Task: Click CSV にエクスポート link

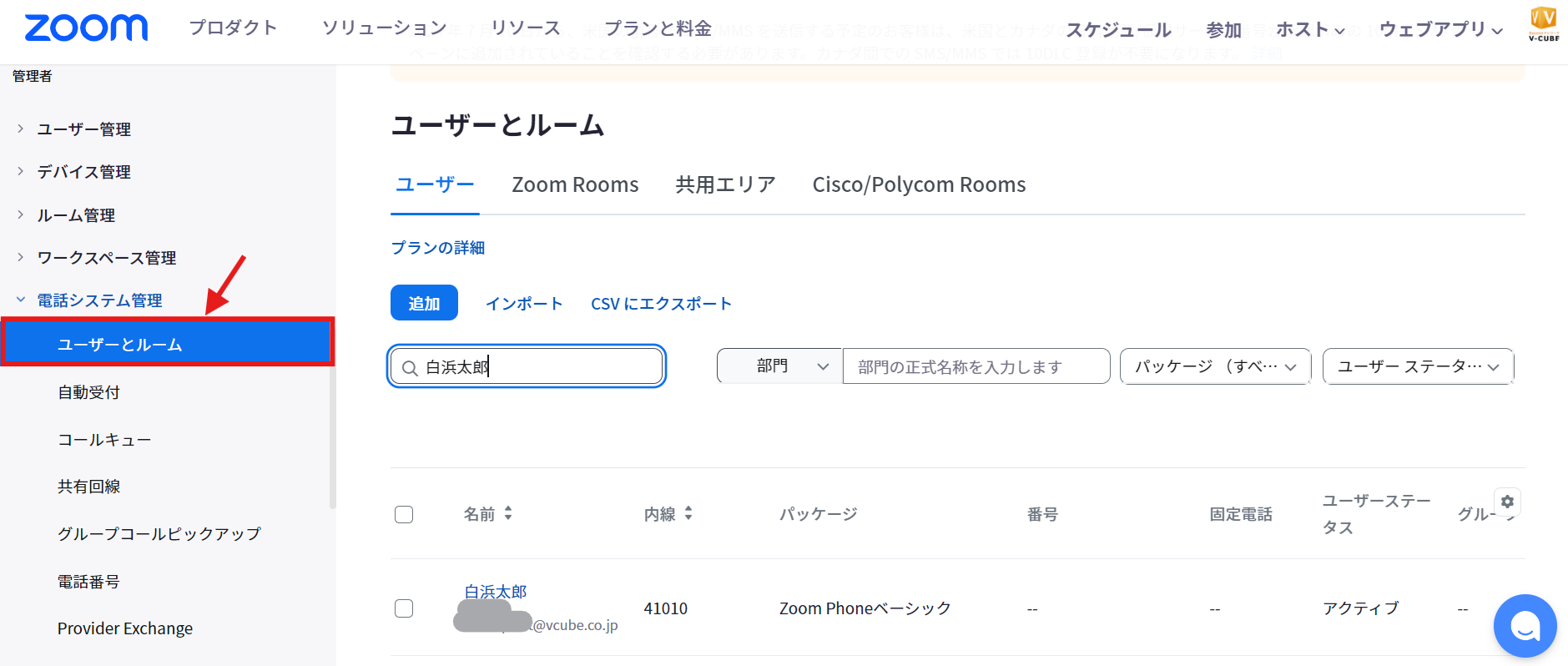Action: click(x=661, y=304)
